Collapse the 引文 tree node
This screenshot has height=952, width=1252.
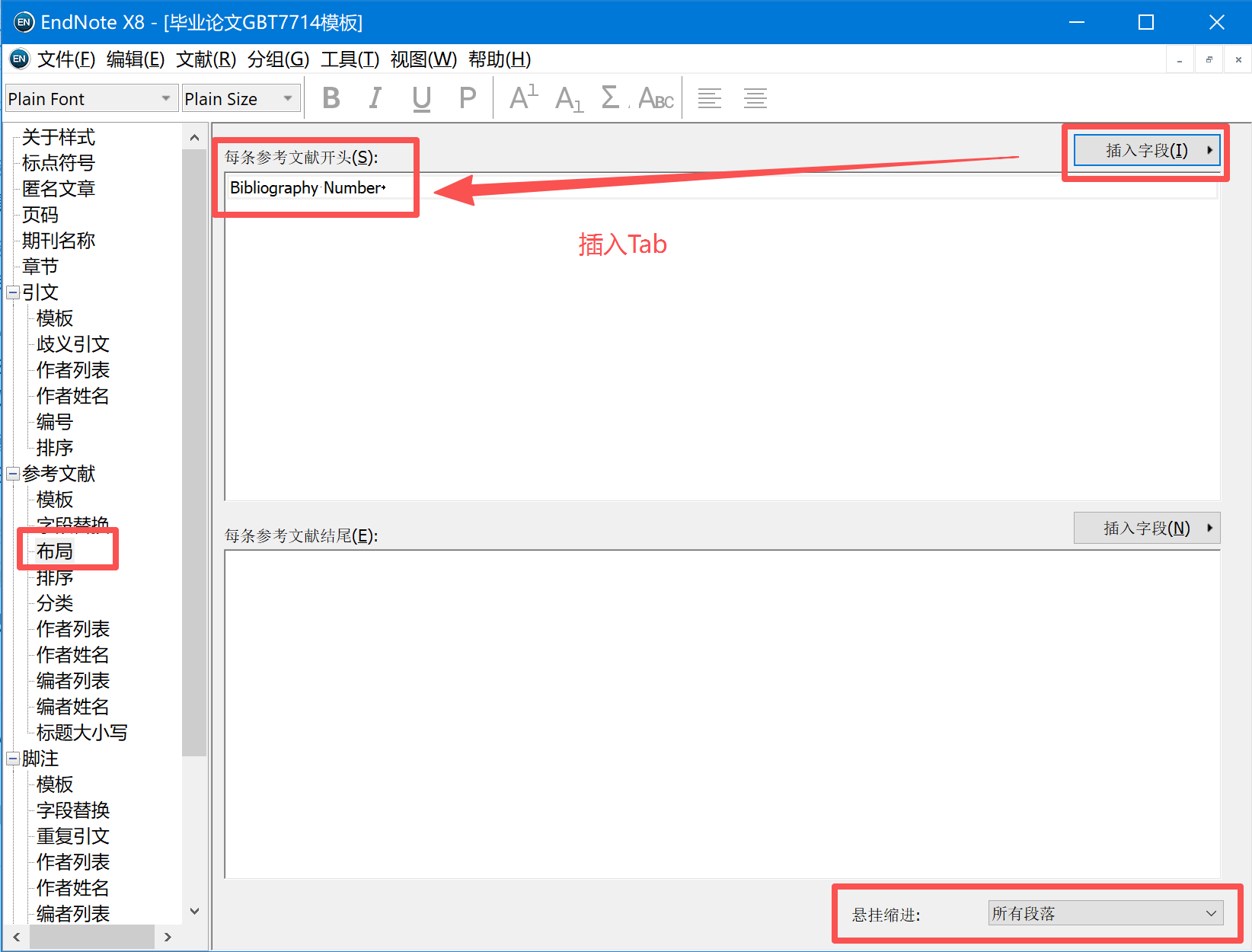coord(13,292)
